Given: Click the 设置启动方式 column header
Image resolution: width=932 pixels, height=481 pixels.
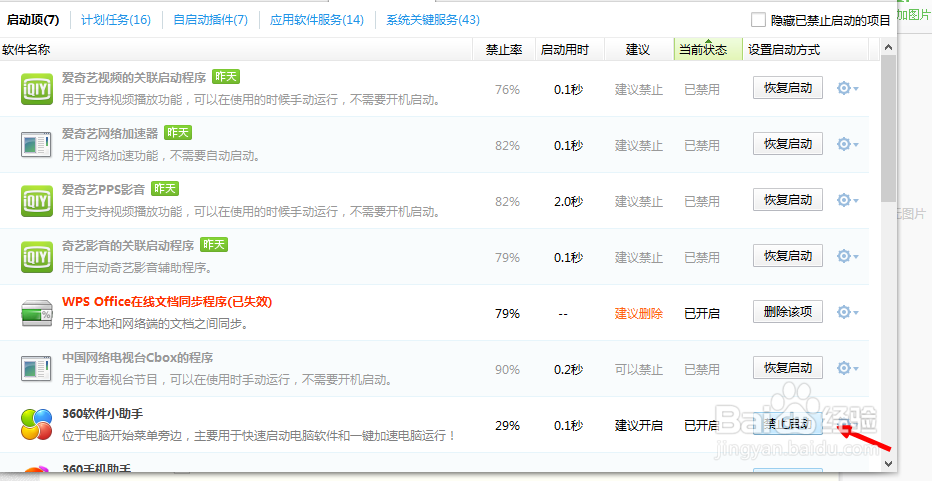Looking at the screenshot, I should point(805,50).
